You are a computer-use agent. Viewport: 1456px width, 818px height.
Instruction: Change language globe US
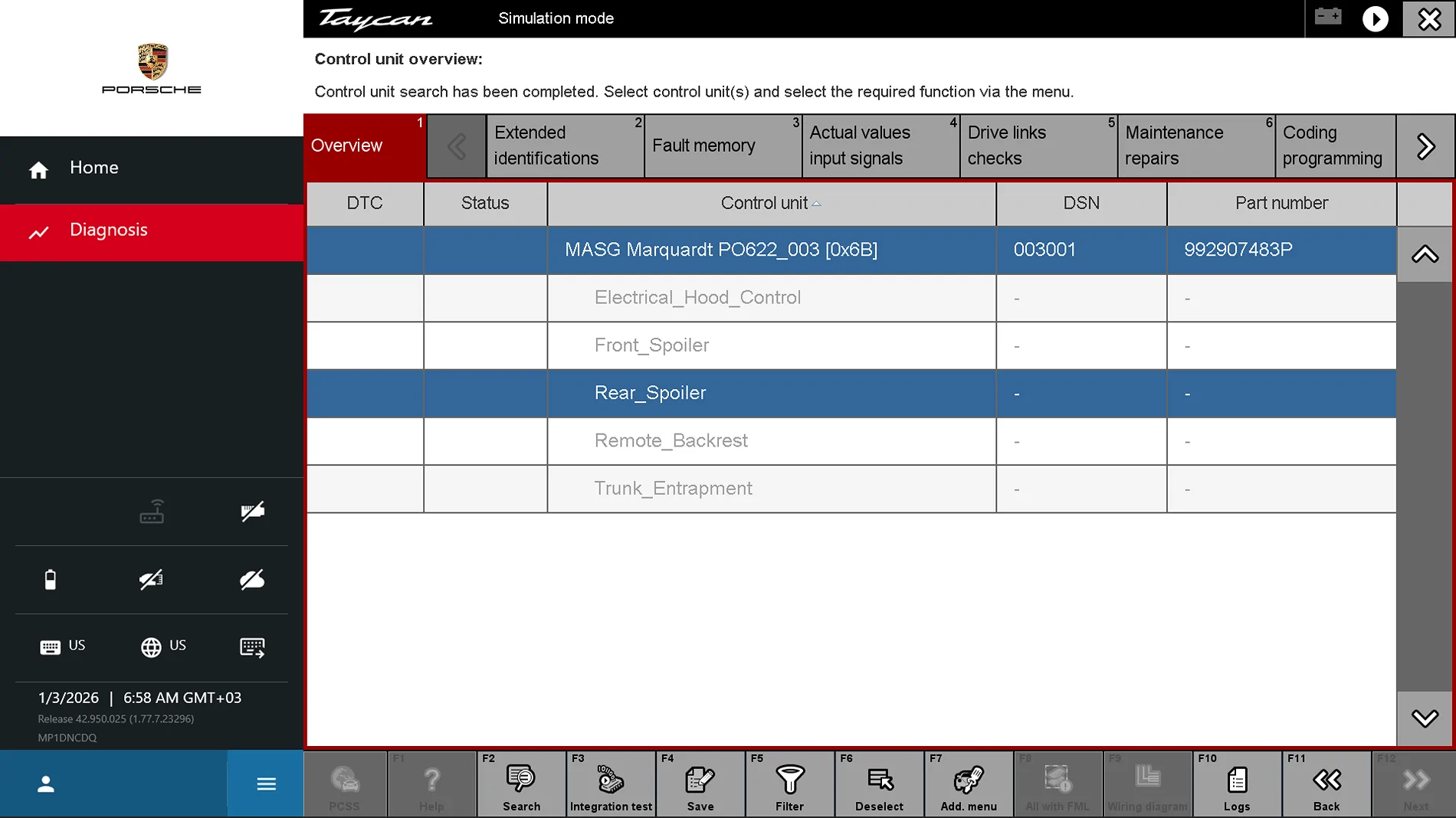[163, 646]
